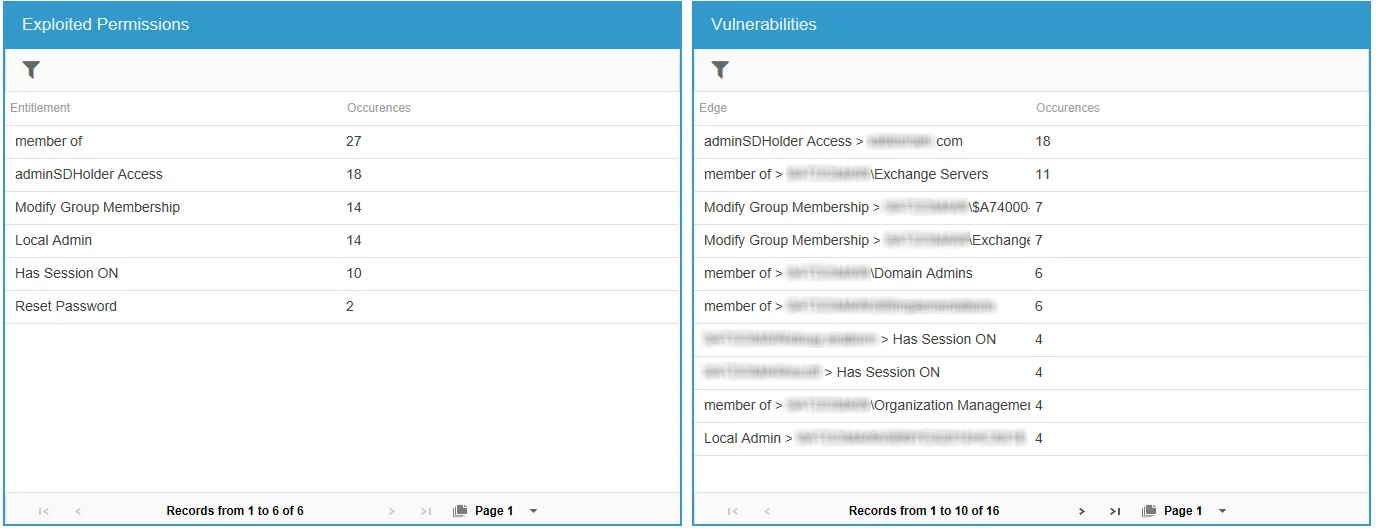Click occurrence count 10 for Has Session ON
Screen dimensions: 1376x528
pos(354,274)
